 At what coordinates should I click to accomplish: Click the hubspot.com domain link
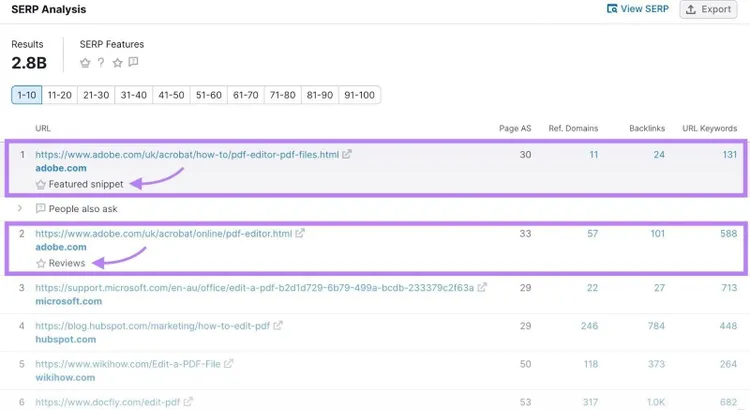click(66, 339)
